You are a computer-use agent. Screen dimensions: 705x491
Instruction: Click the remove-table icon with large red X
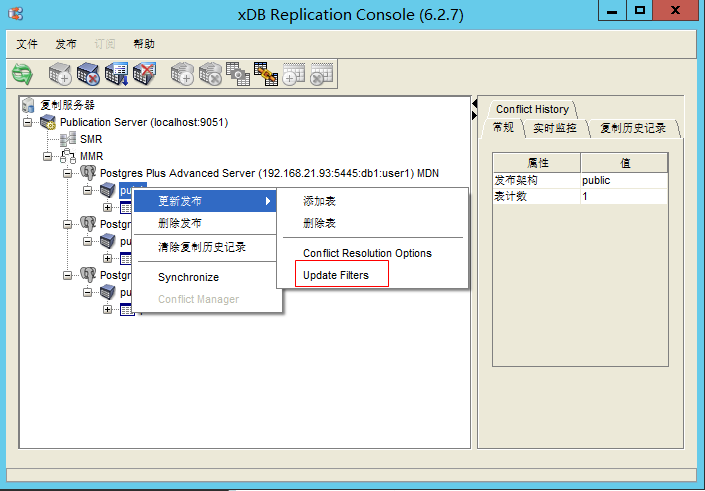[x=144, y=74]
